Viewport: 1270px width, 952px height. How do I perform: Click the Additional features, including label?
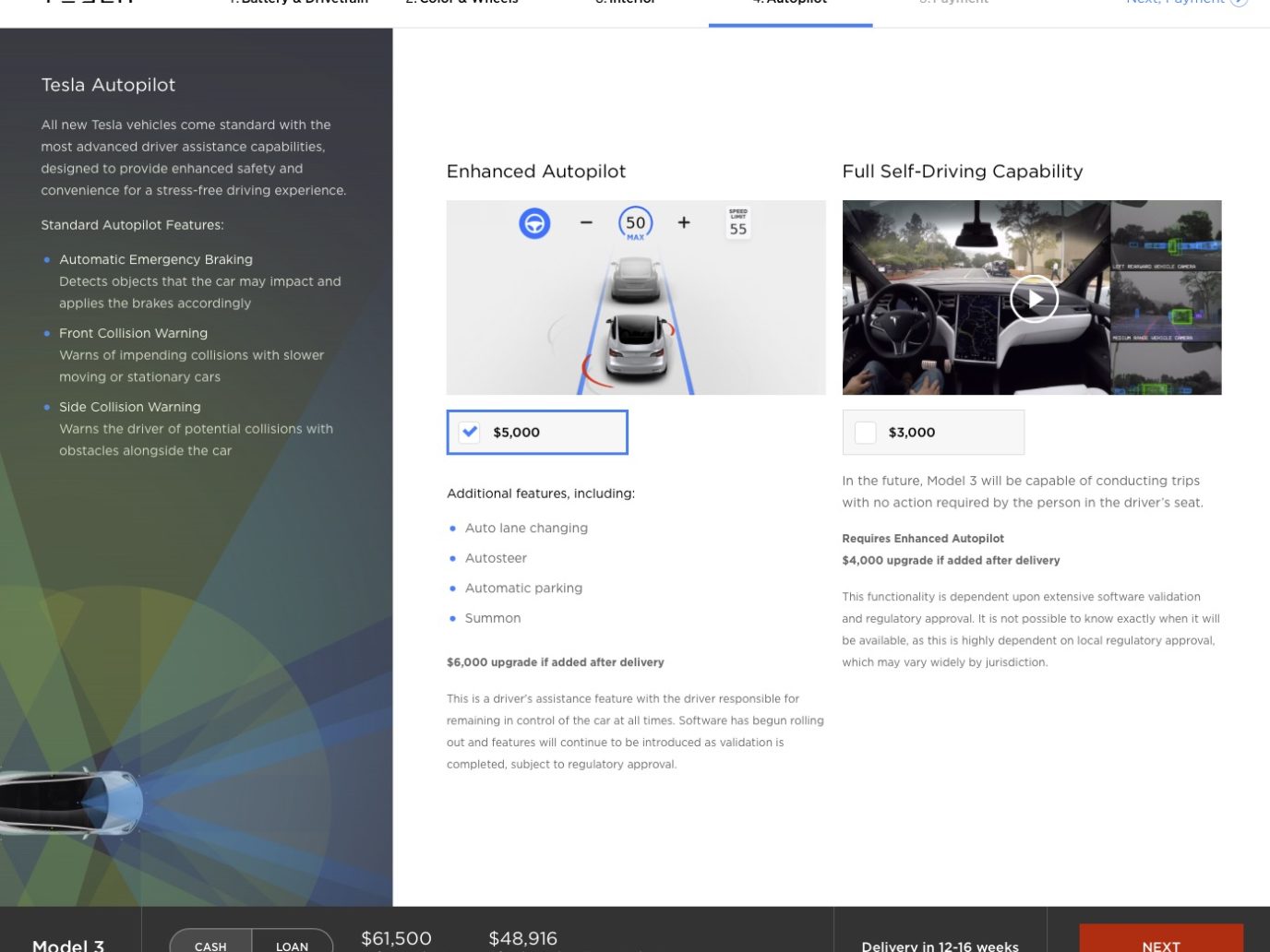point(541,494)
